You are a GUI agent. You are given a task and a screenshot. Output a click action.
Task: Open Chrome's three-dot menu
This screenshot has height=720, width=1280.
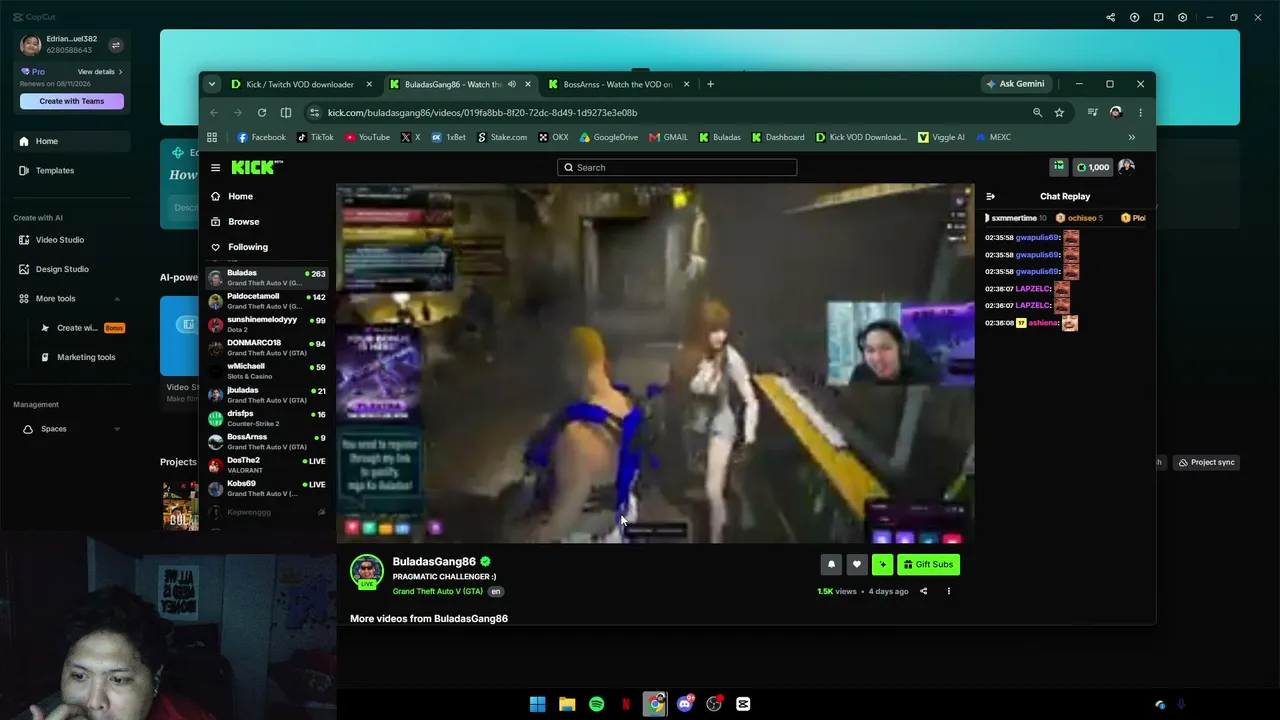[1140, 113]
